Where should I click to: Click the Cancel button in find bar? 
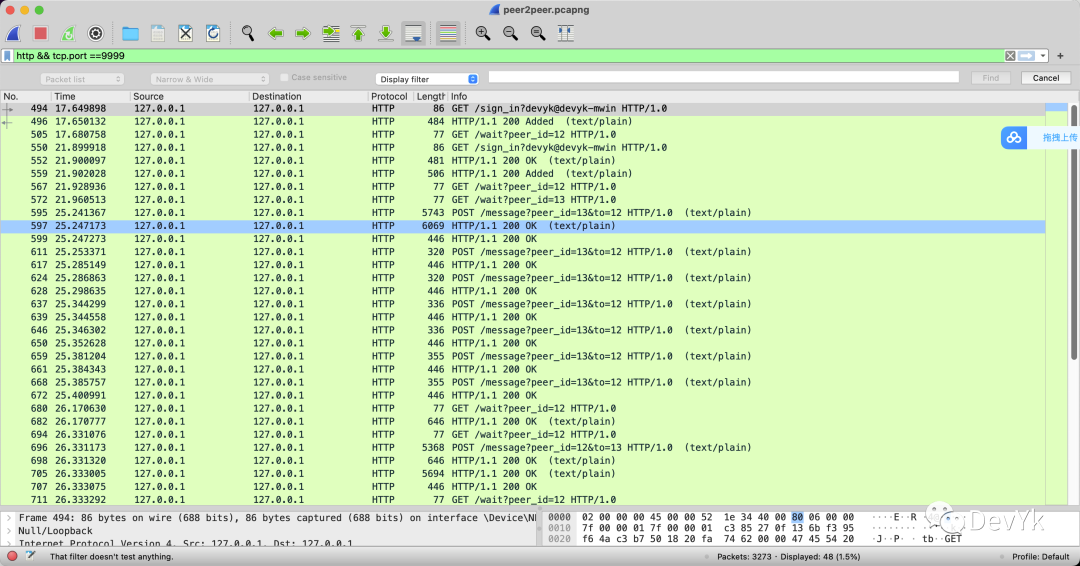1045,78
